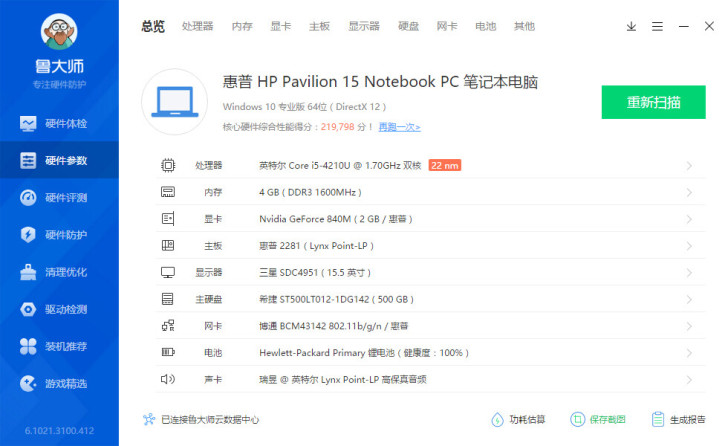This screenshot has height=446, width=728.
Task: Switch to the 硬盘 tab
Action: tap(409, 26)
